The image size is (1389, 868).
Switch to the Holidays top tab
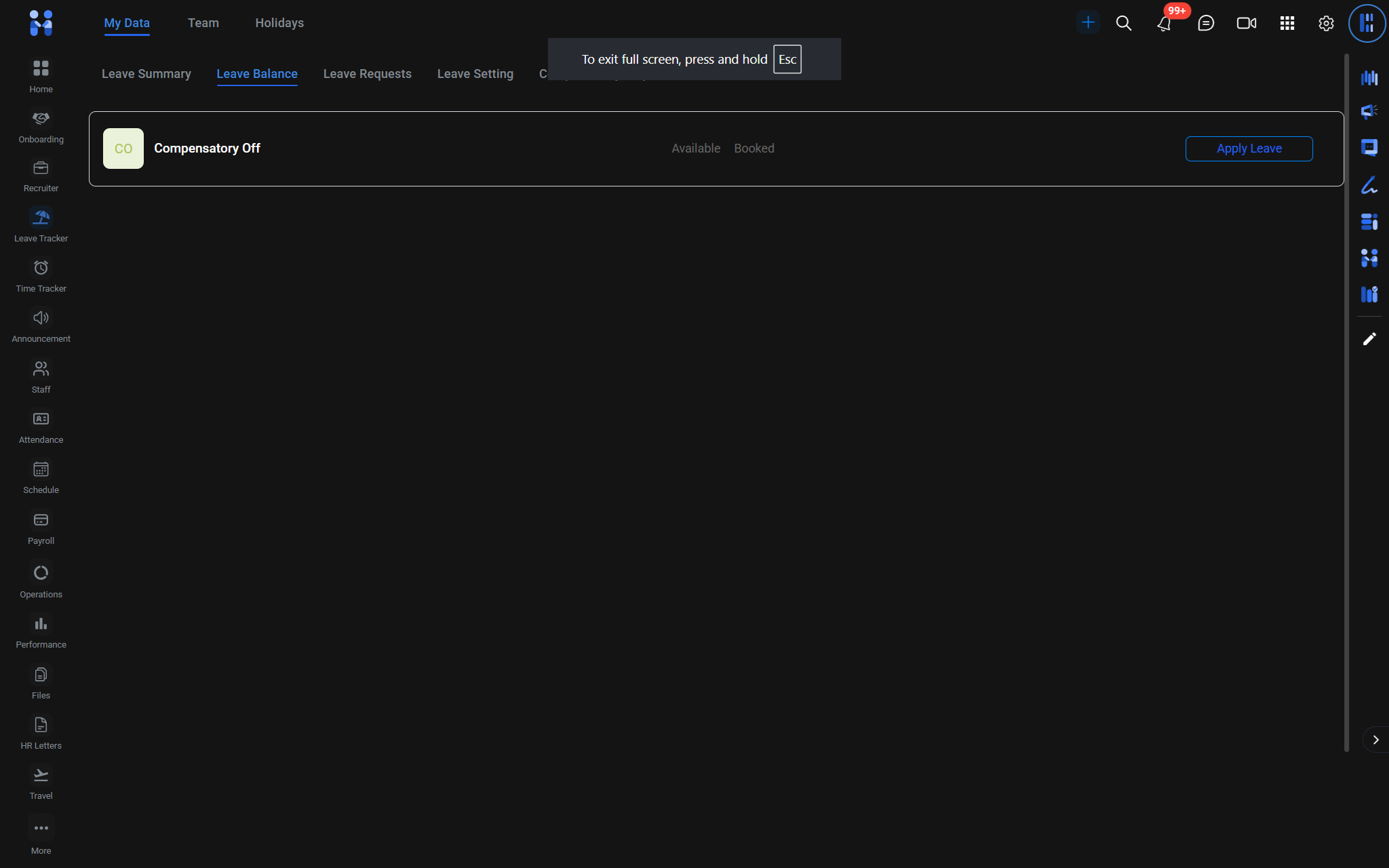(279, 23)
